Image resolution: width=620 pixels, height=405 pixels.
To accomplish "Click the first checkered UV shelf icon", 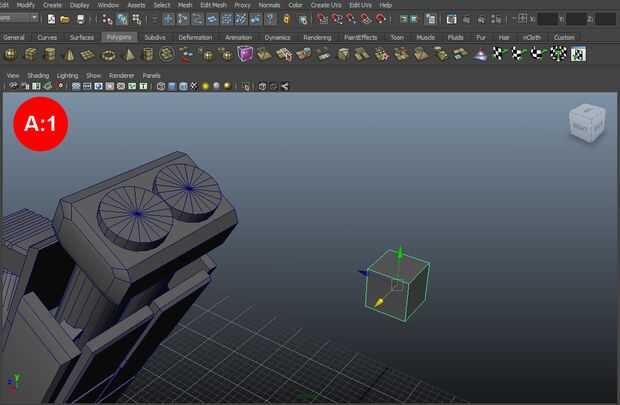I will click(500, 54).
